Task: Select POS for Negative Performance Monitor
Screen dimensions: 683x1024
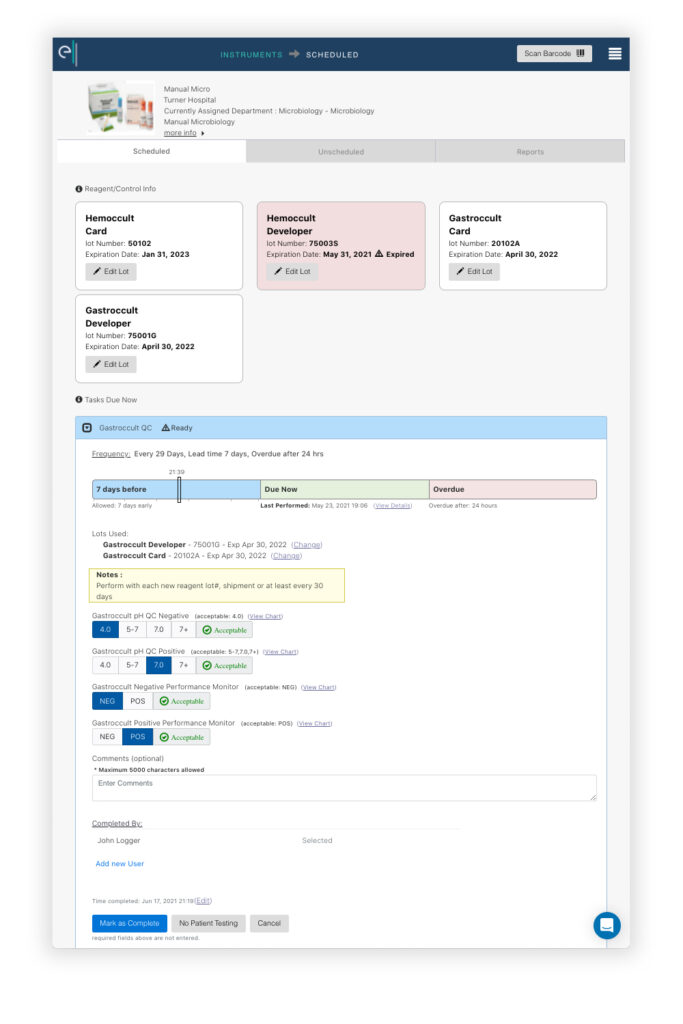Action: coord(138,701)
